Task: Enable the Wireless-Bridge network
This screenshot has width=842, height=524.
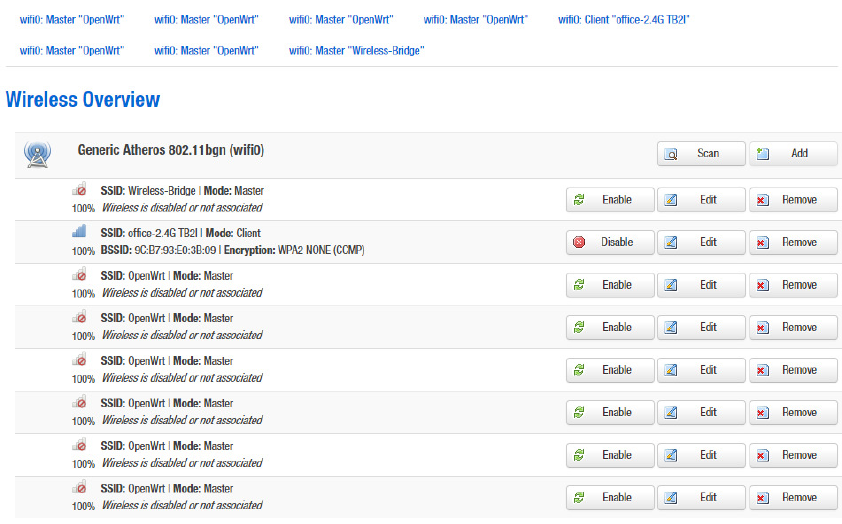Action: click(610, 200)
